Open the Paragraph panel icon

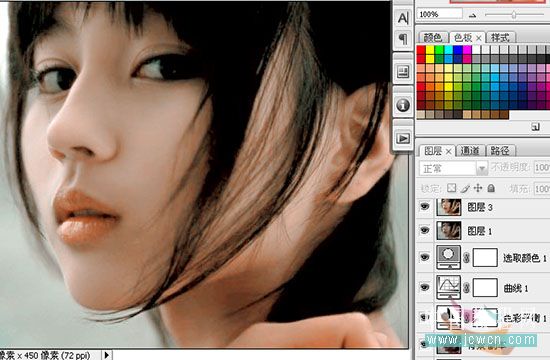[x=403, y=39]
